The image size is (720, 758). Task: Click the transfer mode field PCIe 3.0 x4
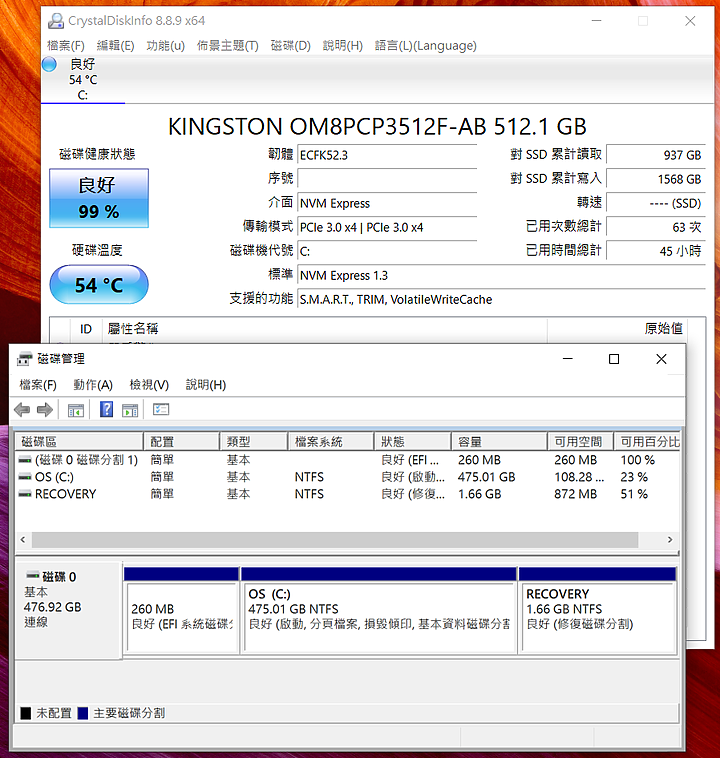click(387, 227)
